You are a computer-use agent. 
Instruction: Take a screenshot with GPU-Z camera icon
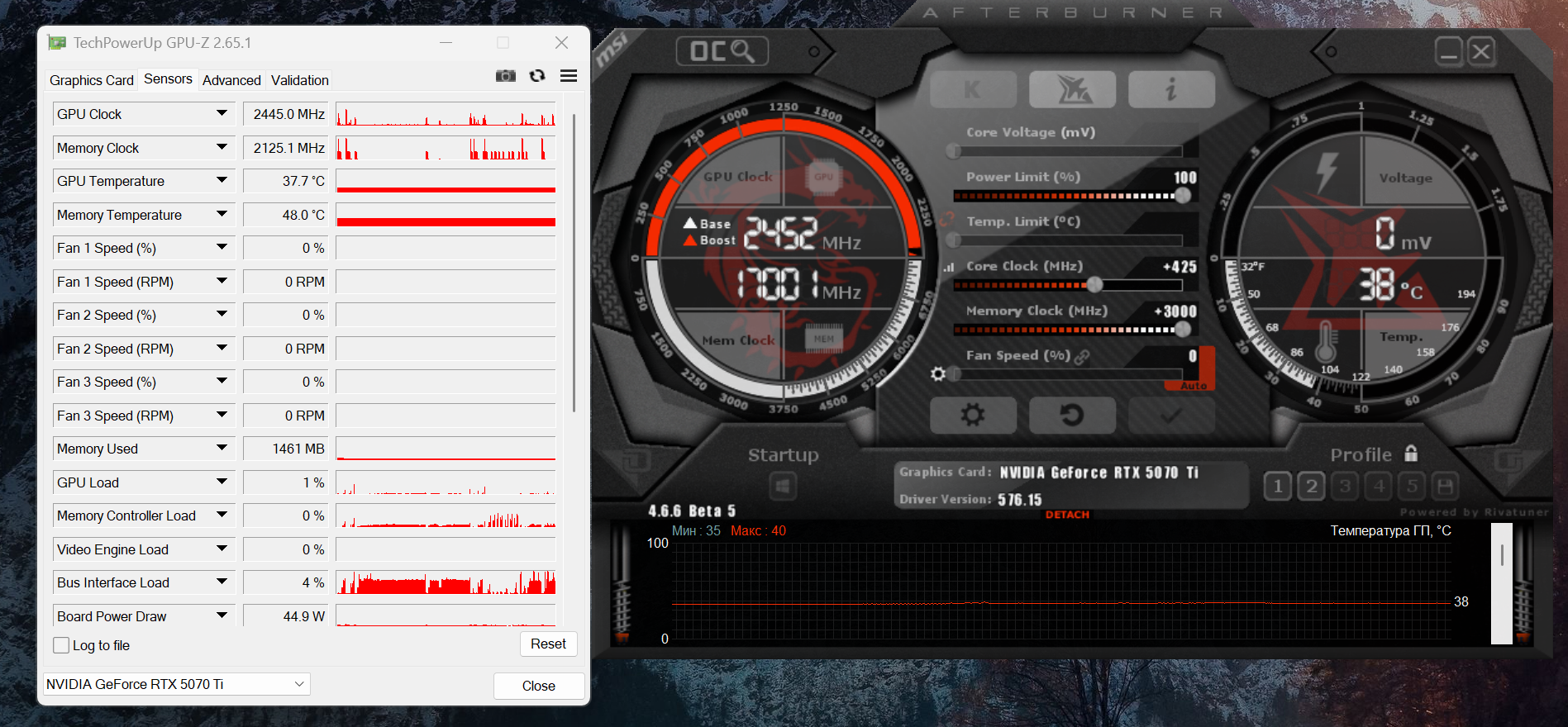(x=505, y=76)
